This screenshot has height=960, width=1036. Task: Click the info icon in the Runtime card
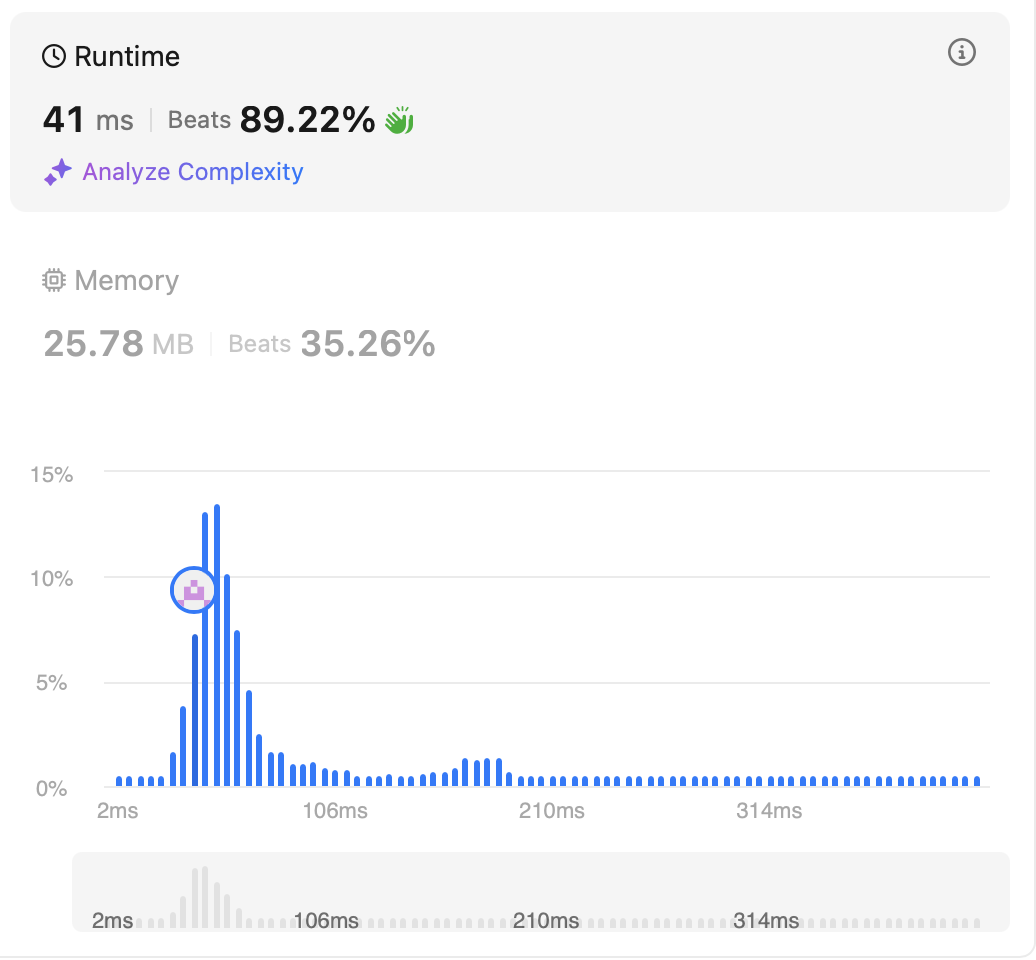pos(961,53)
